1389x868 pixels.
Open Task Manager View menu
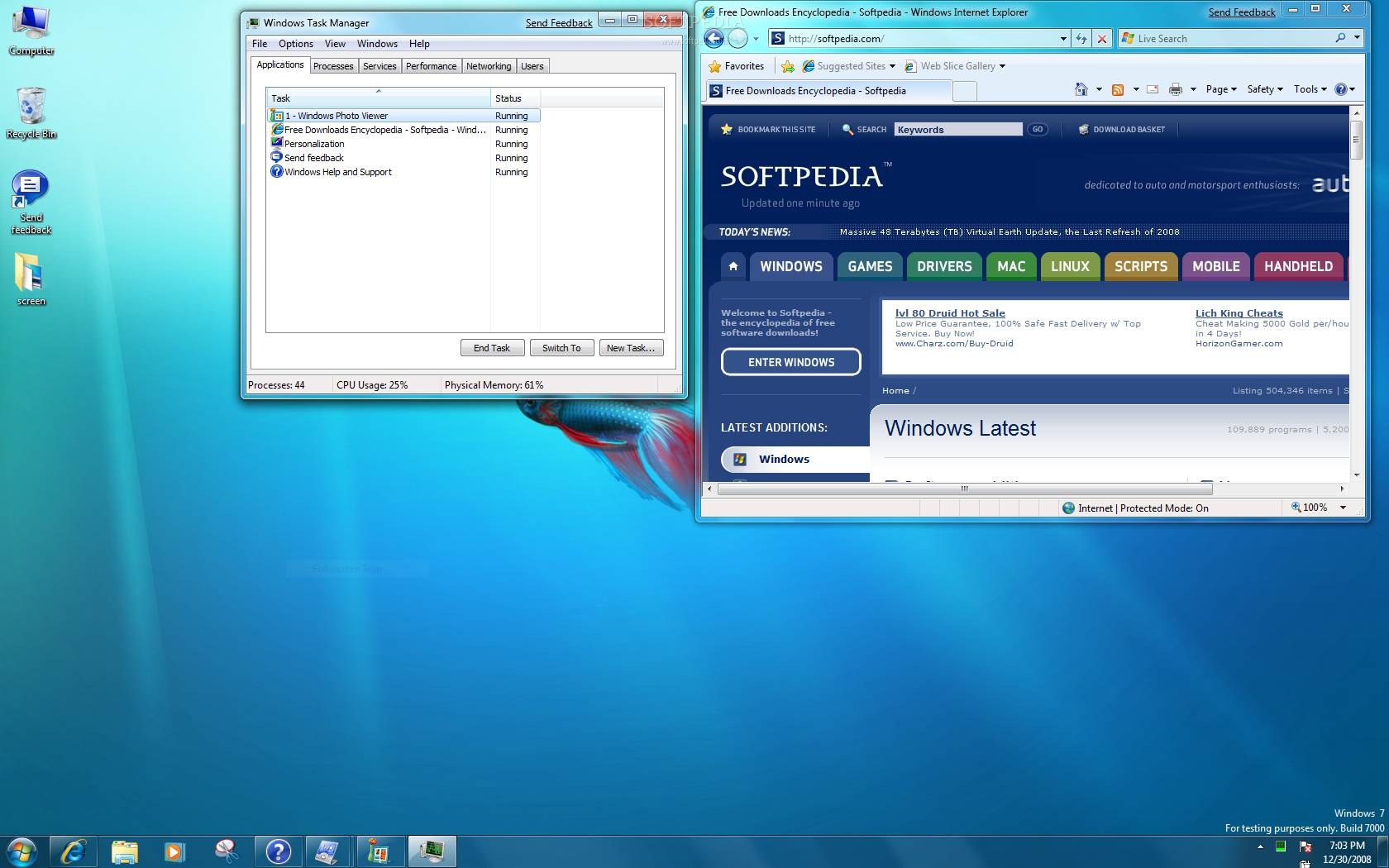click(335, 44)
